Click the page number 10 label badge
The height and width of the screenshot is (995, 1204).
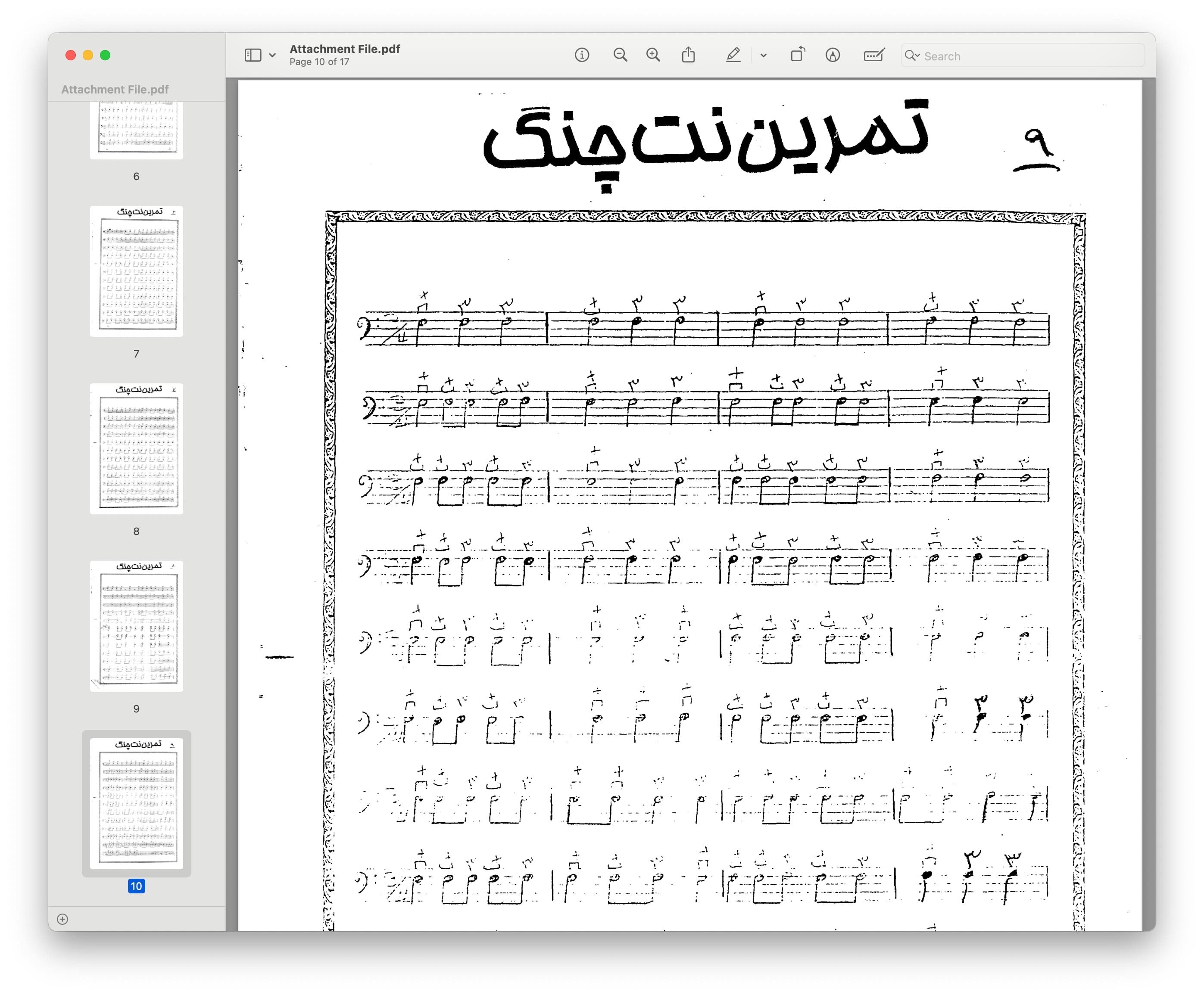[137, 886]
